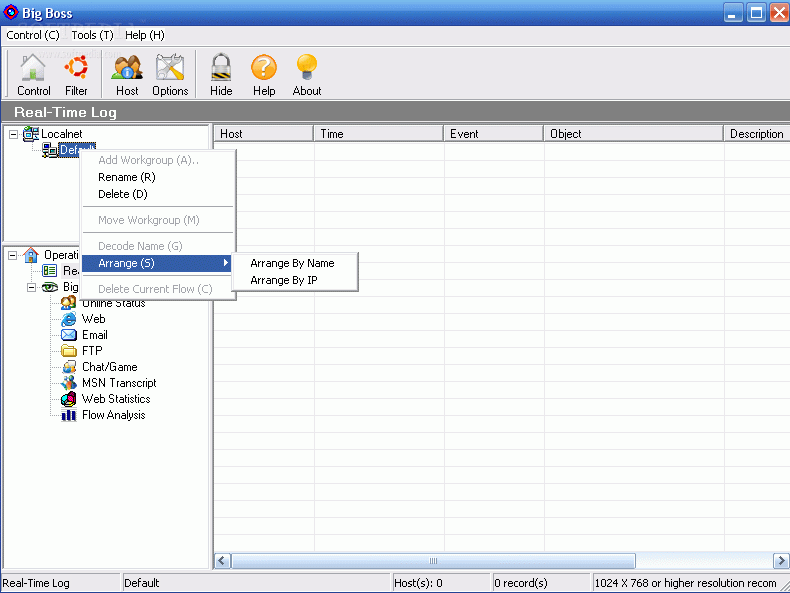Collapse the Operation tree node
This screenshot has height=593, width=790.
point(12,255)
